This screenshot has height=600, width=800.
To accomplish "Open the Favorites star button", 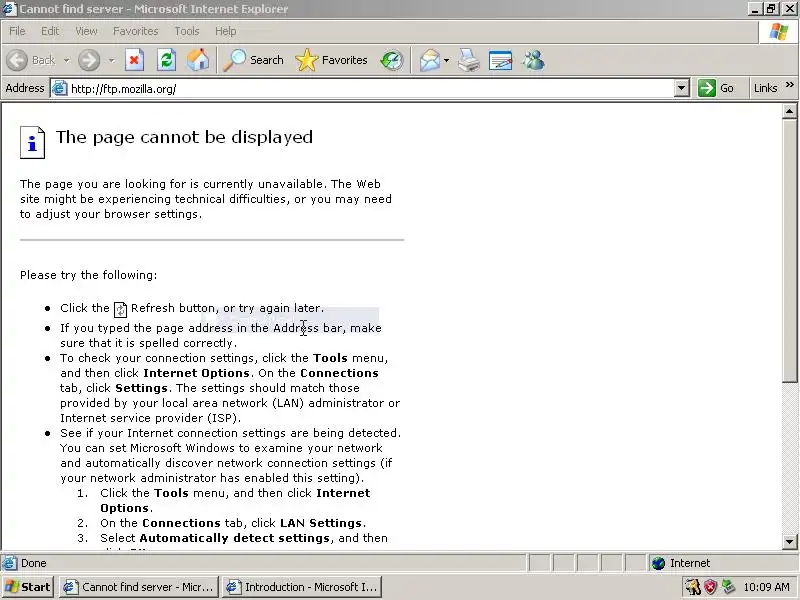I will pos(332,60).
